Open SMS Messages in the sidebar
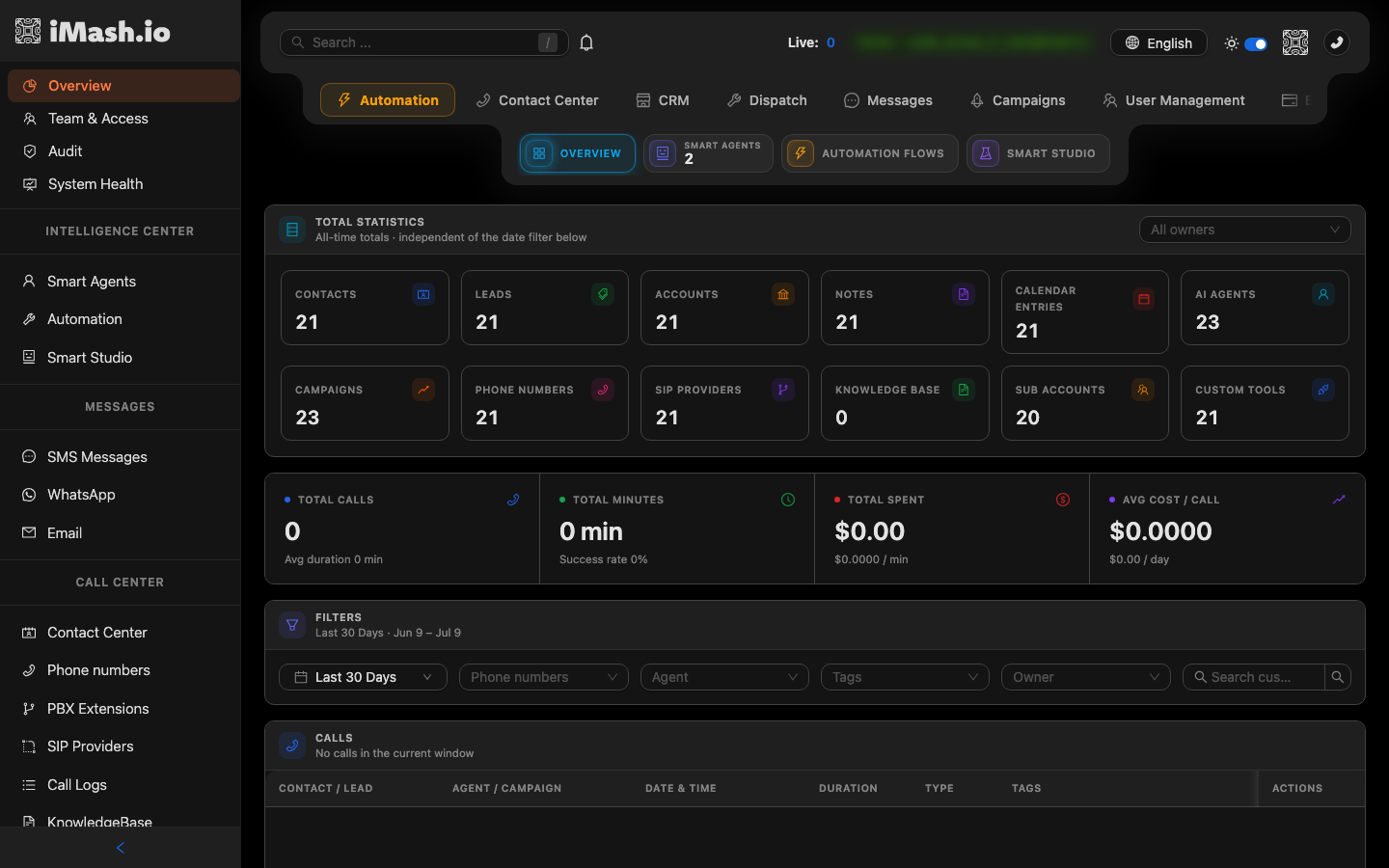This screenshot has width=1389, height=868. 121,457
